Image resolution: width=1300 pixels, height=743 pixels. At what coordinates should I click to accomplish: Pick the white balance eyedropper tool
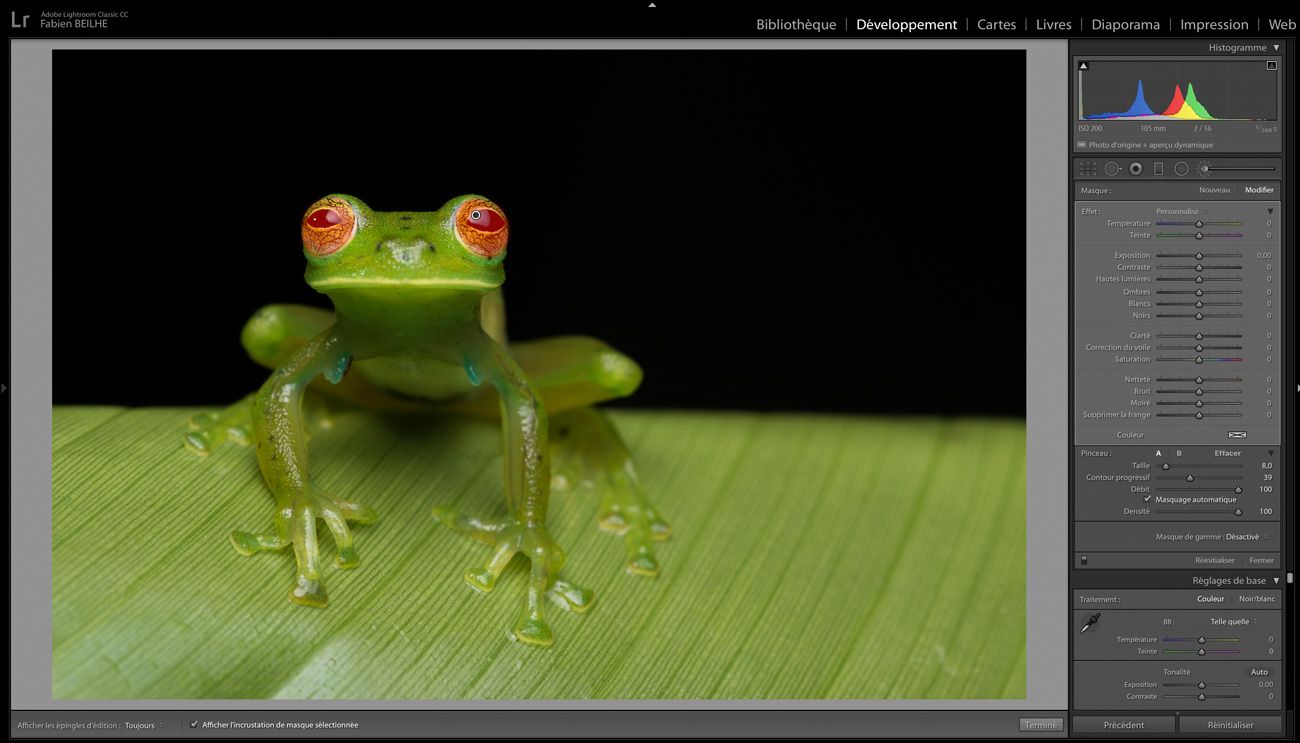coord(1090,623)
